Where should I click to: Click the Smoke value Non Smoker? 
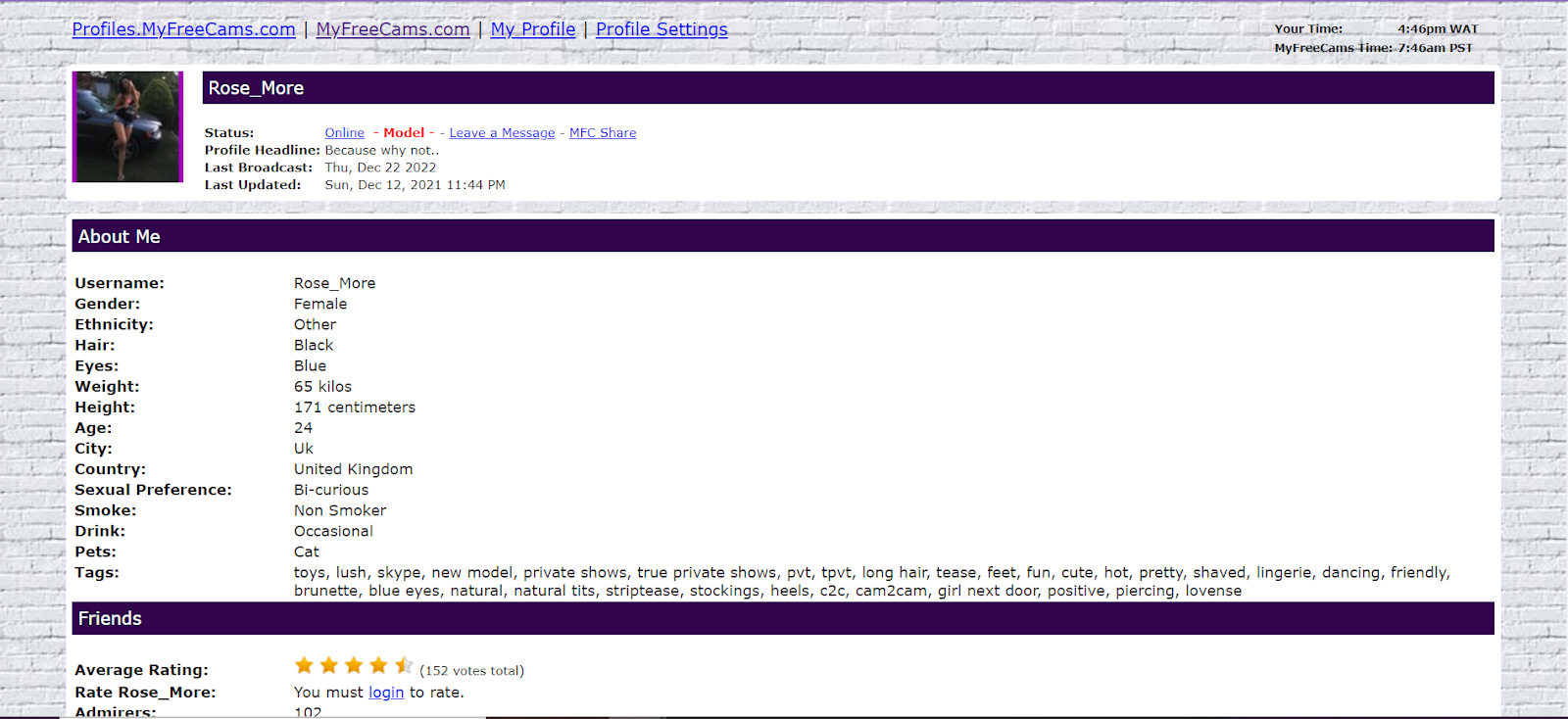pyautogui.click(x=340, y=510)
